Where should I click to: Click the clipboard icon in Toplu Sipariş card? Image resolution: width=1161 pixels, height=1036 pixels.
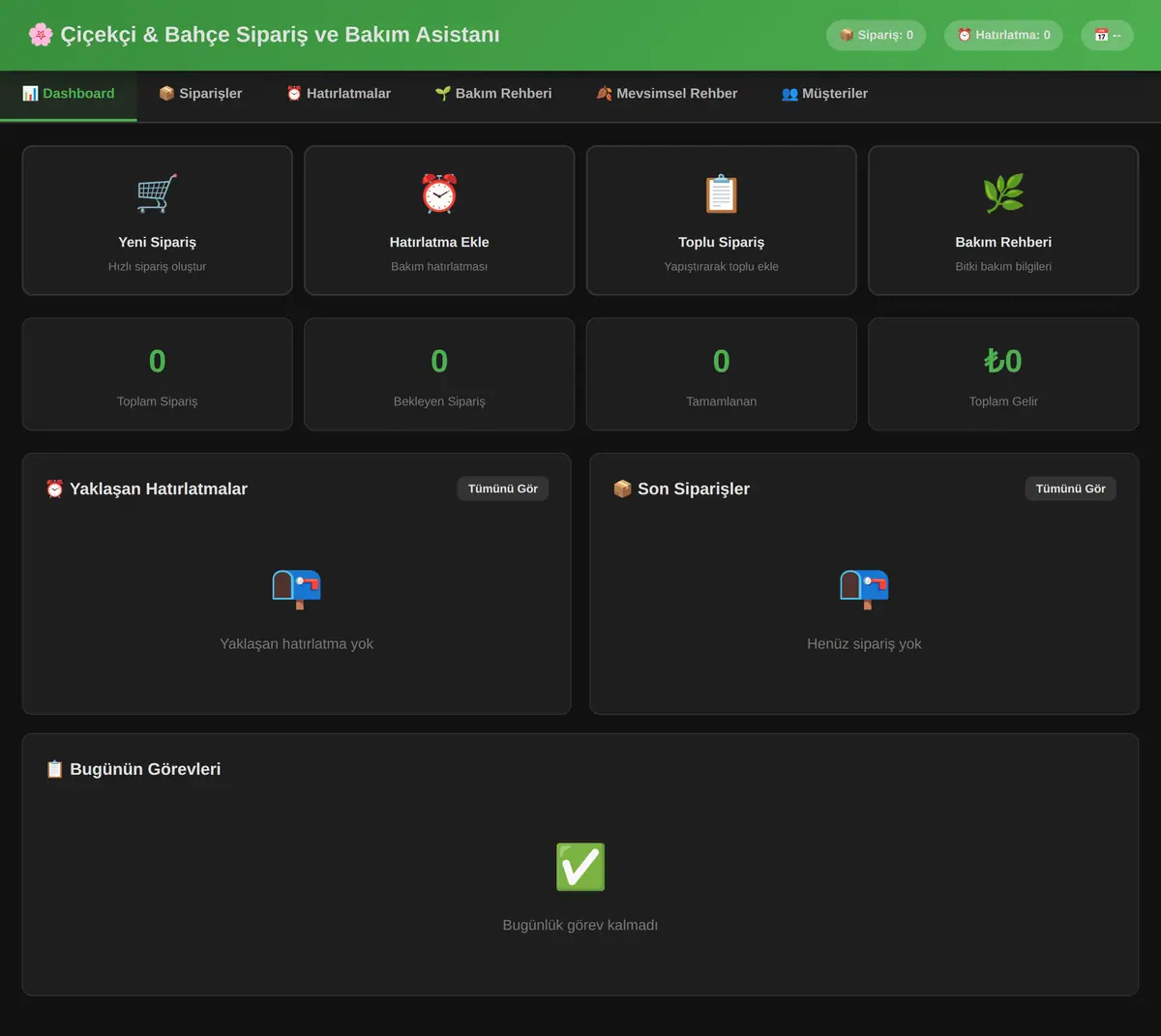(722, 193)
